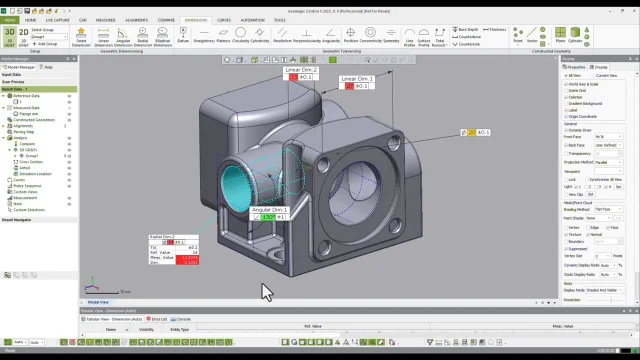This screenshot has height=360, width=640.
Task: Switch to 3D GD&T mode
Action: 9,37
